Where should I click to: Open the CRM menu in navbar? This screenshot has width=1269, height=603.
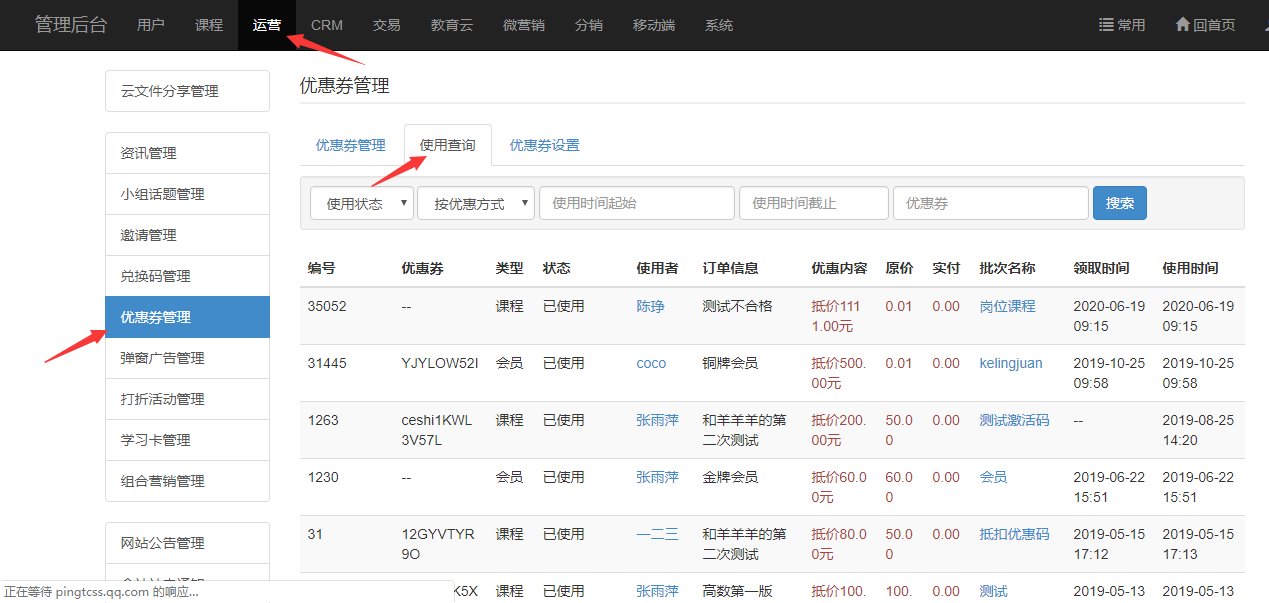pos(326,25)
